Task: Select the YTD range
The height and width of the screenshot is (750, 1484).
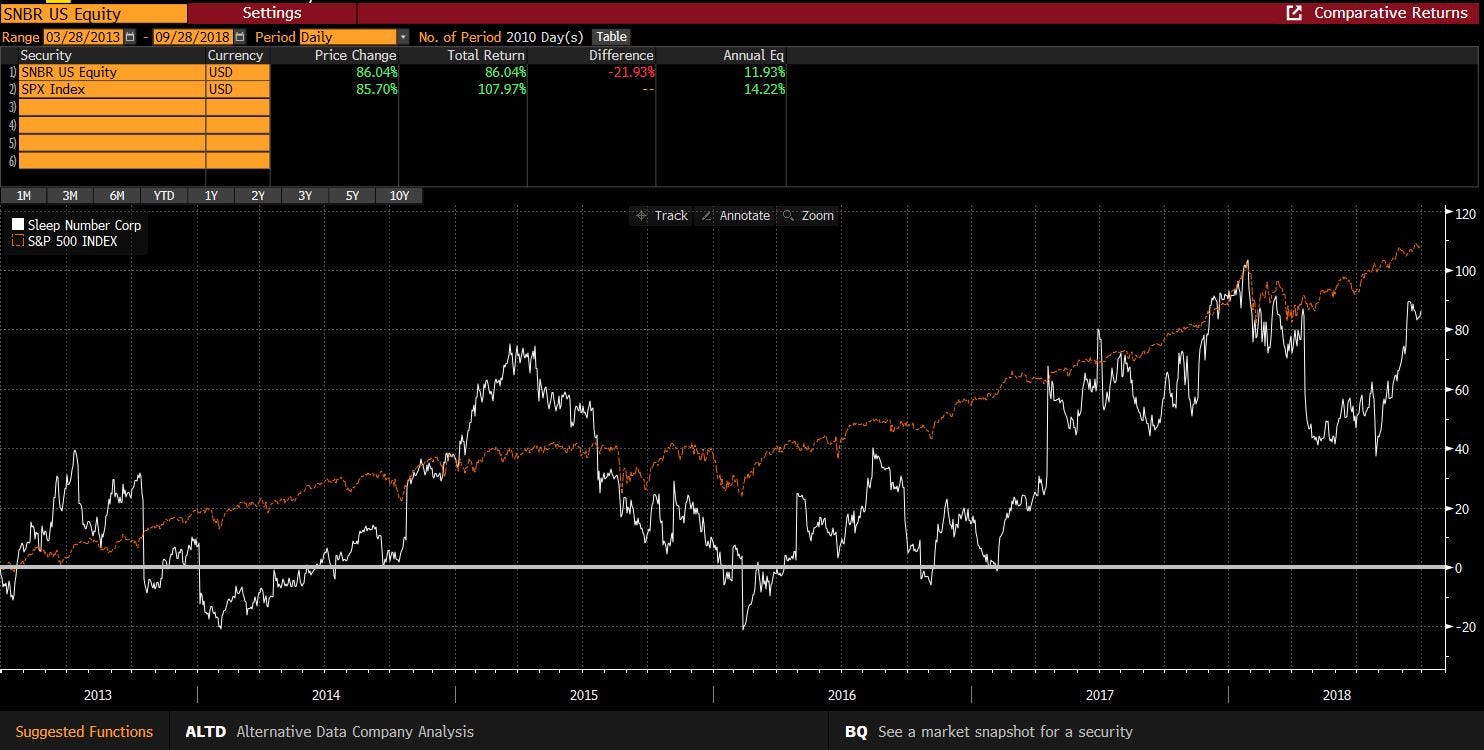Action: coord(164,196)
